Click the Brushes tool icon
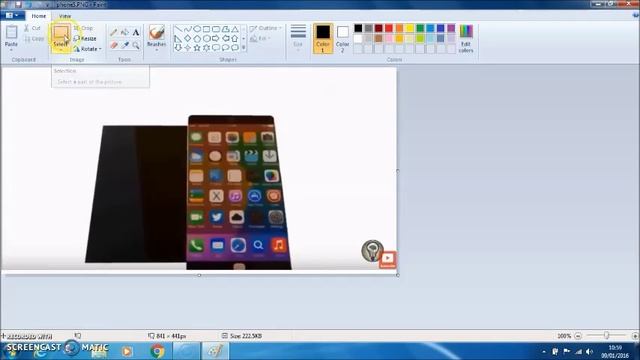Image resolution: width=640 pixels, height=360 pixels. 156,32
